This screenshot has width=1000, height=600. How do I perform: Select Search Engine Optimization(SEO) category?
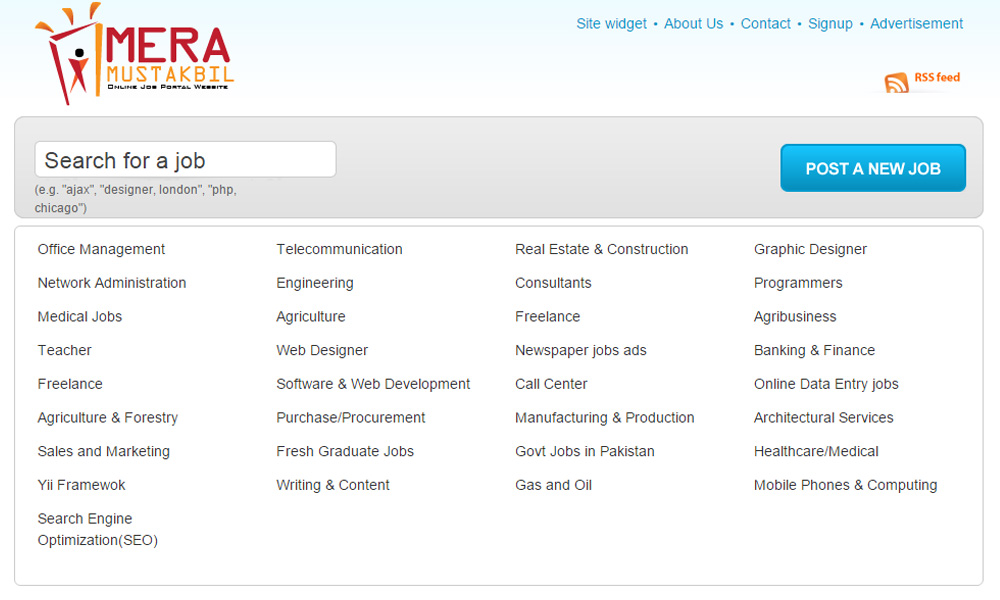click(98, 529)
